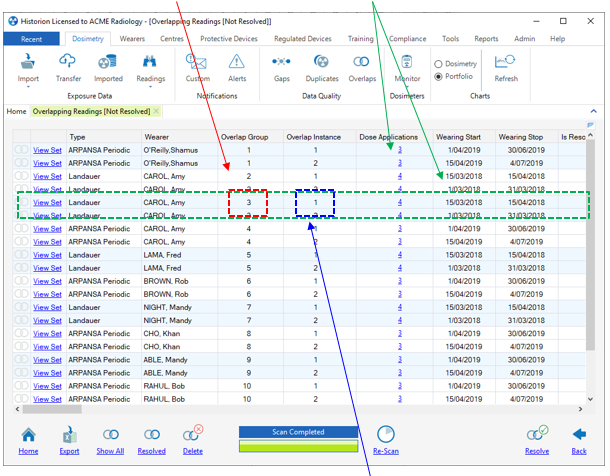Viewport: 610px width, 476px height.
Task: Open the Protective Devices tab
Action: point(229,39)
